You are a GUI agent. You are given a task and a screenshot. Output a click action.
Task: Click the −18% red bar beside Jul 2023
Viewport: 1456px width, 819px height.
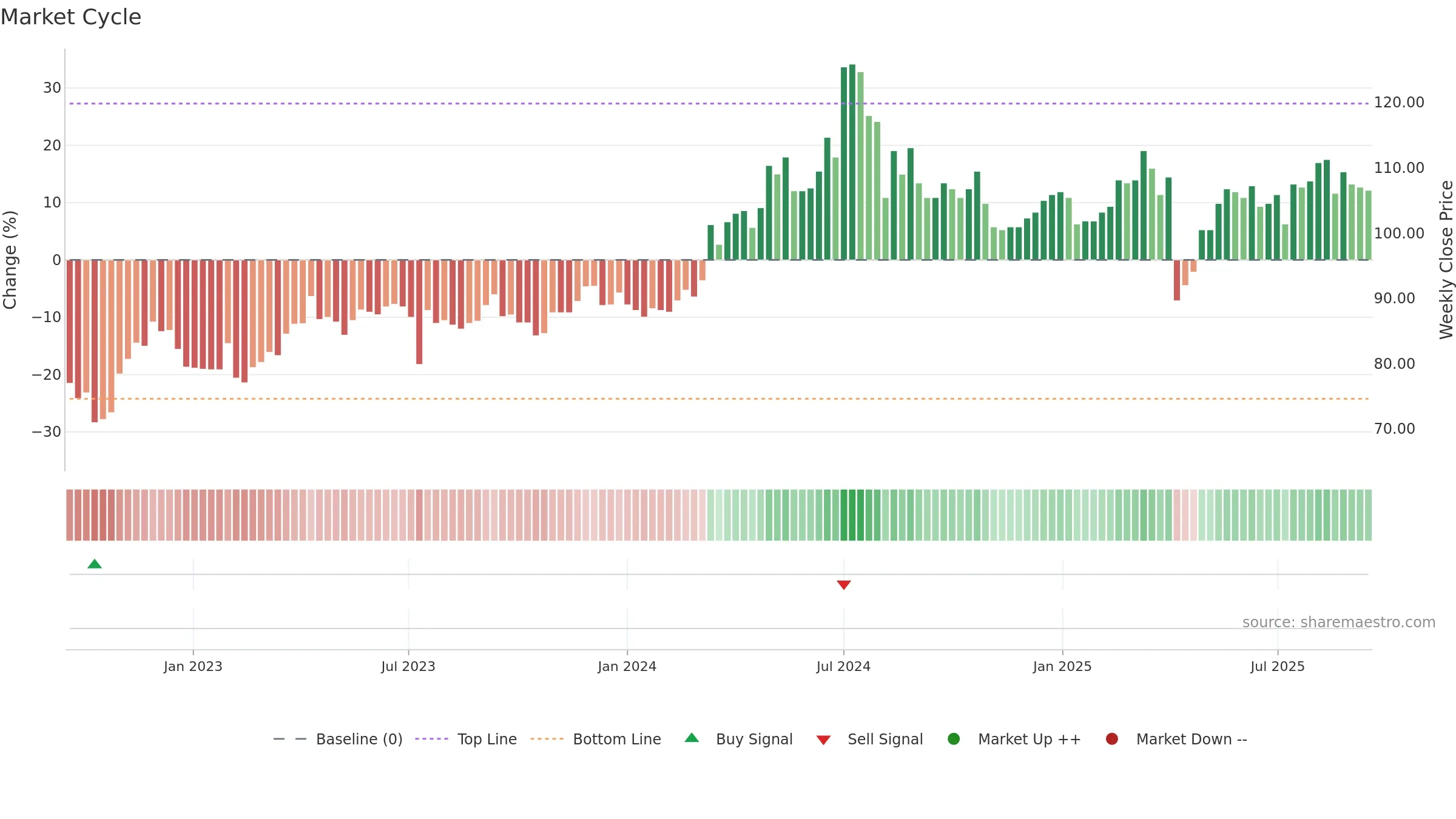click(x=419, y=312)
